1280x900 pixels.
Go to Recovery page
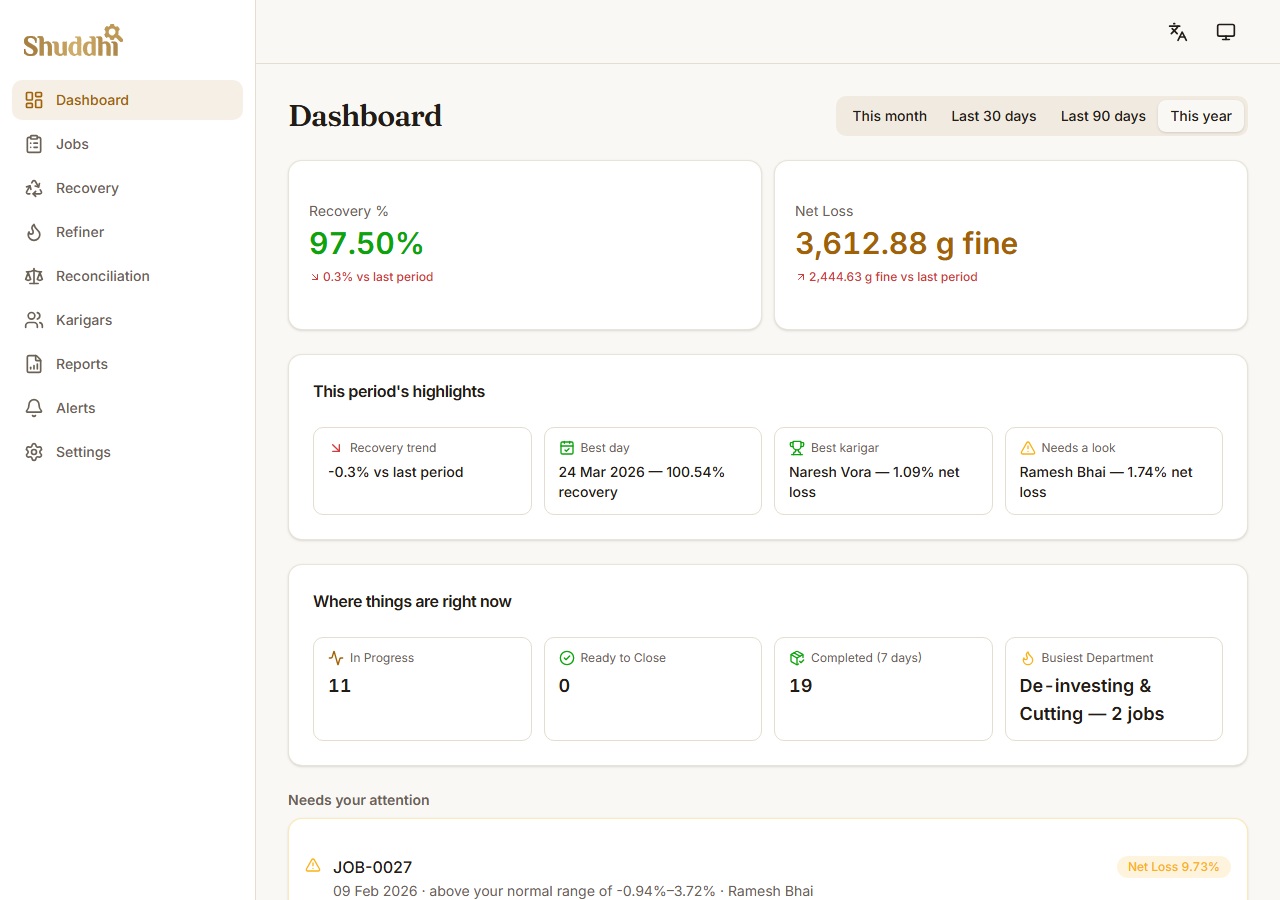coord(127,188)
